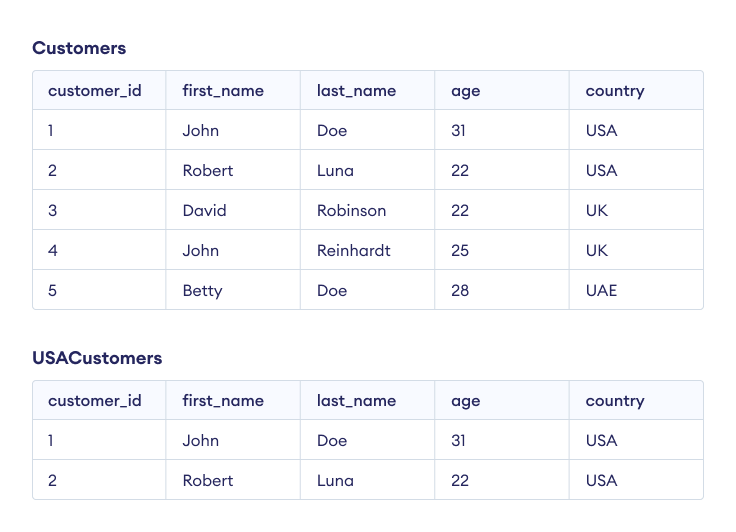Screen dimensions: 736x532
Task: Select customer_id 3 cell
Action: [x=53, y=211]
